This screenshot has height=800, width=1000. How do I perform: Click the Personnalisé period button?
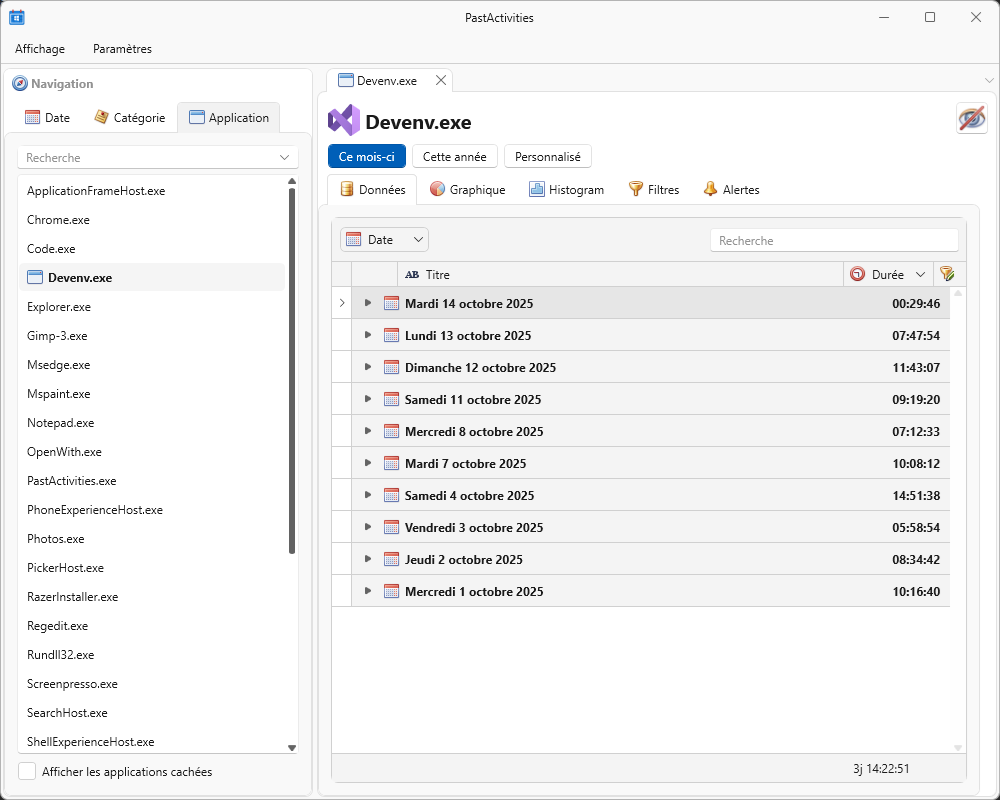click(548, 157)
